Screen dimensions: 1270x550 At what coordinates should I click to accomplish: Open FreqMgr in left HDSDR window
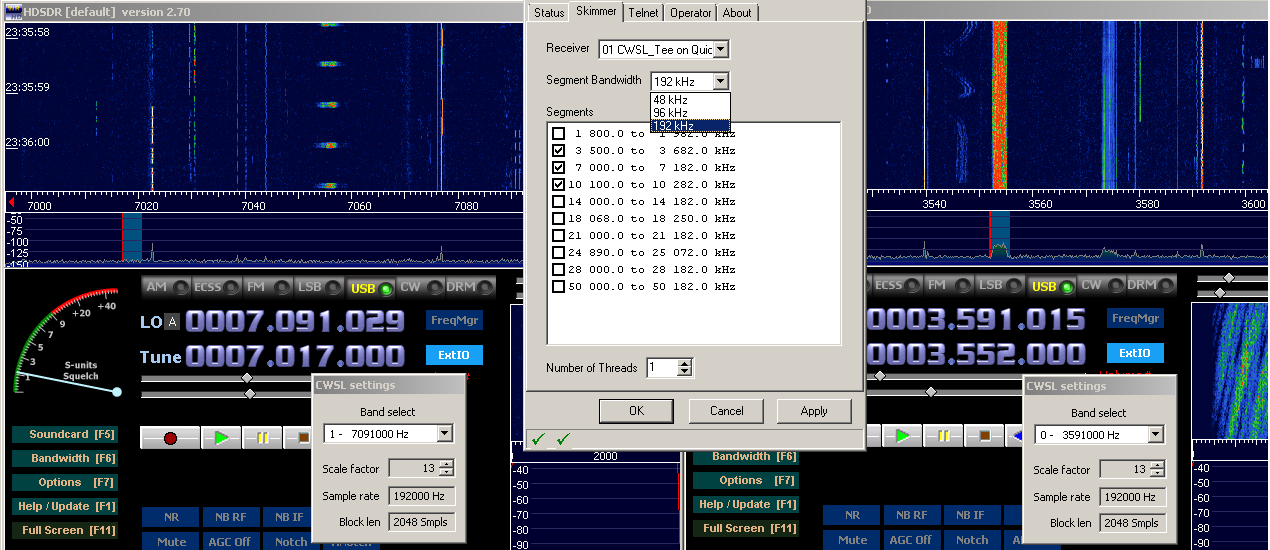(x=454, y=320)
